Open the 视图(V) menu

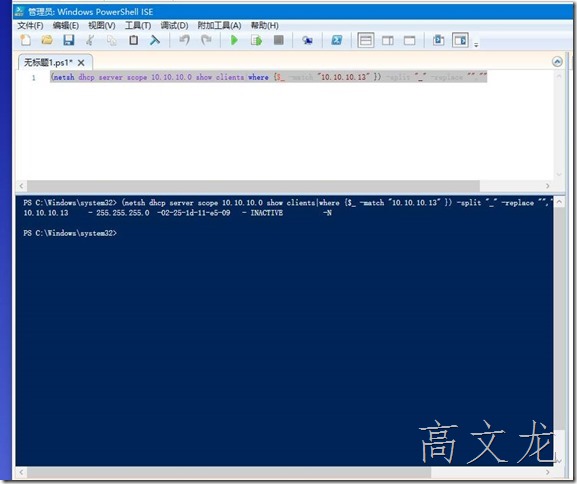[x=102, y=25]
